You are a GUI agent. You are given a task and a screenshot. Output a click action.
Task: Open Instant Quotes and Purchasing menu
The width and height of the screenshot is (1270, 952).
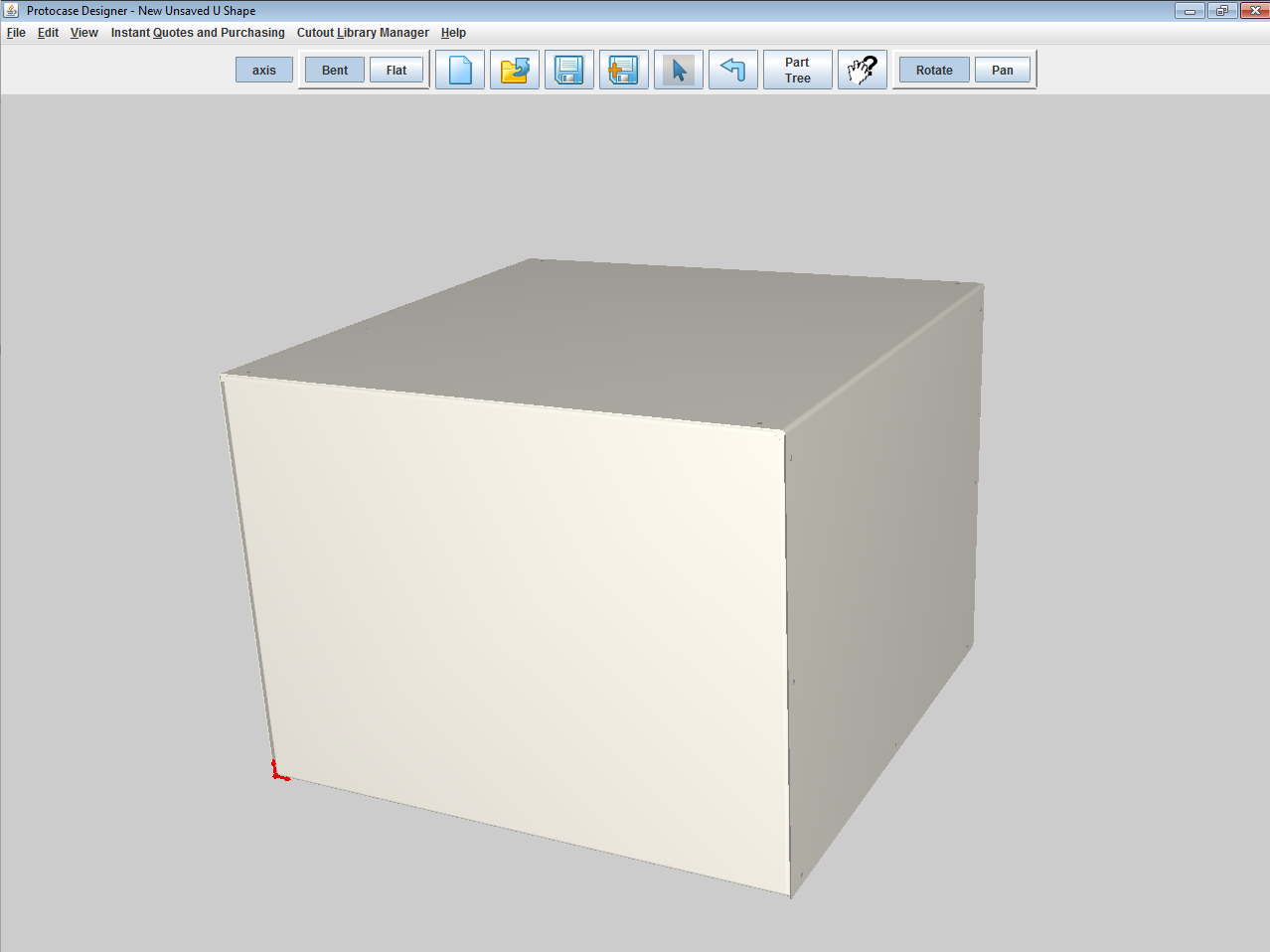click(x=198, y=33)
